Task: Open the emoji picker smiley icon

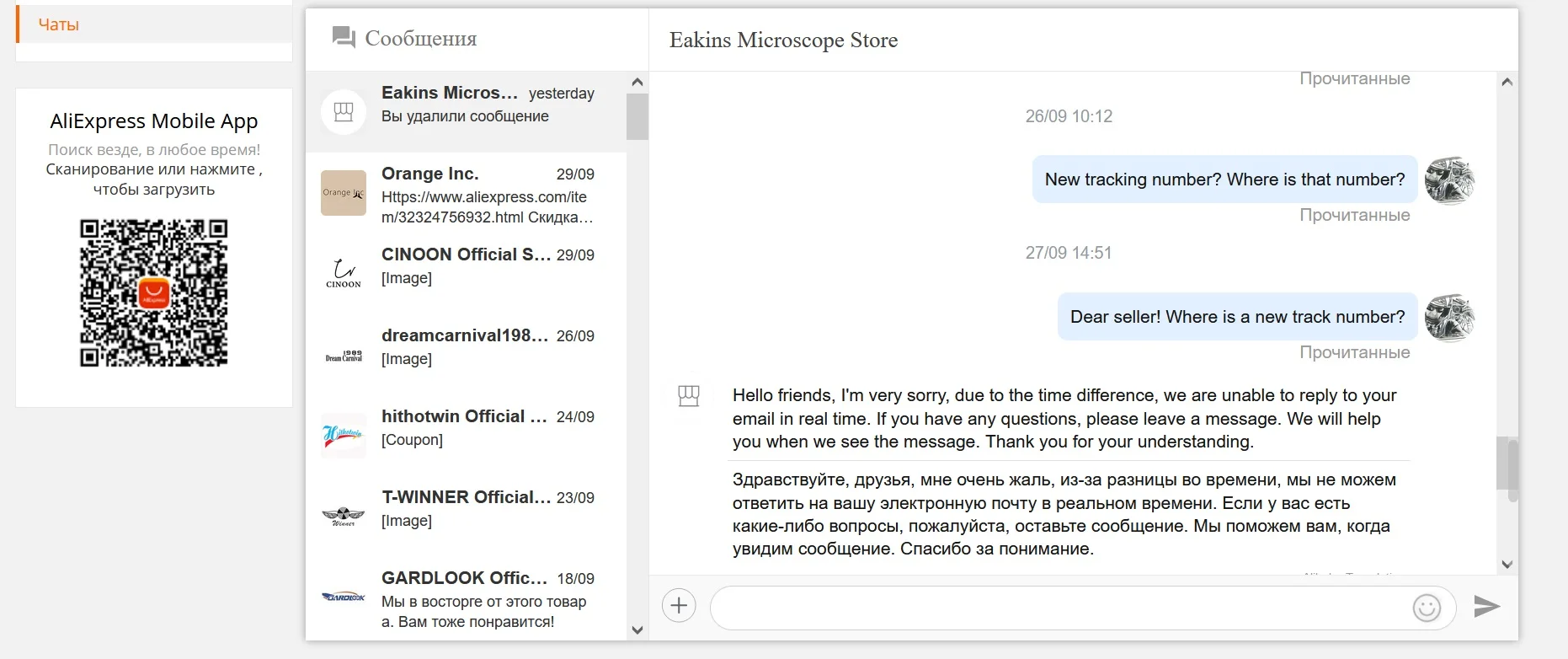Action: pyautogui.click(x=1427, y=608)
